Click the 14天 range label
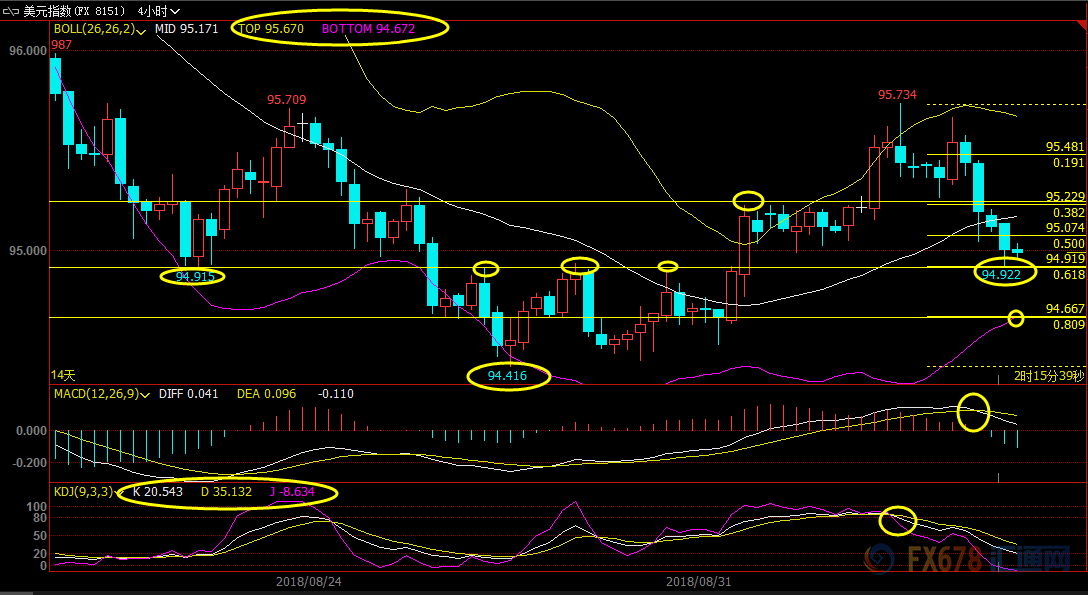The height and width of the screenshot is (595, 1088). point(63,375)
